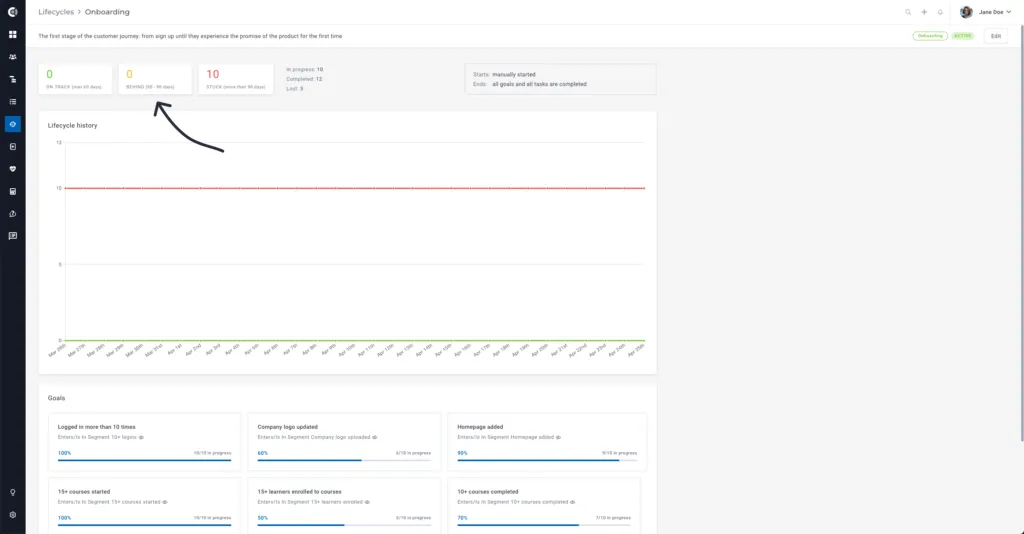Click the "In progress: 10" text
Screen dimensions: 1024x534
(x=304, y=69)
